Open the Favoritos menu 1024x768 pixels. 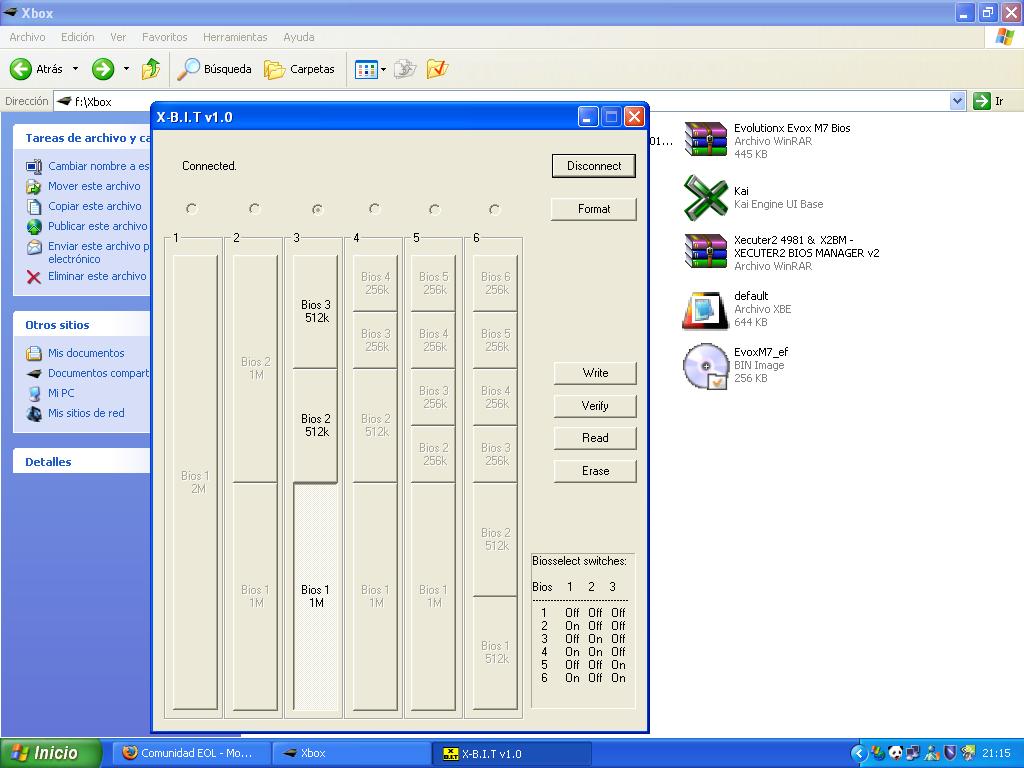coord(164,37)
